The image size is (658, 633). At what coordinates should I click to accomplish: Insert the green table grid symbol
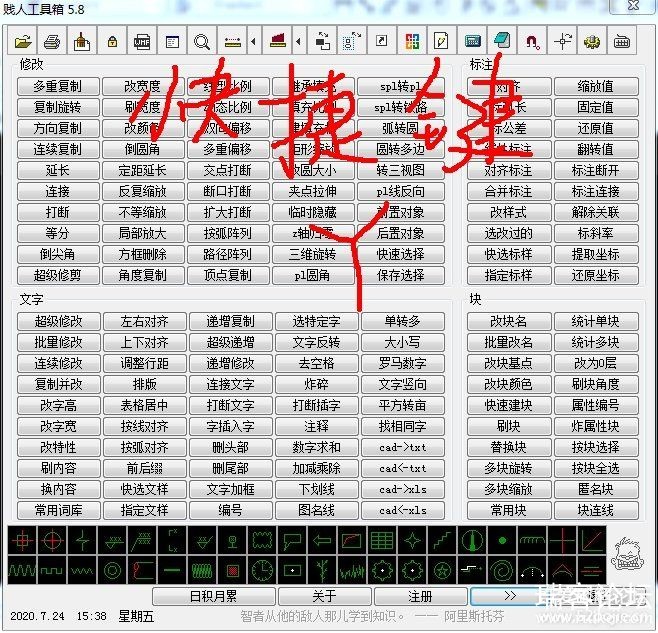[x=382, y=540]
